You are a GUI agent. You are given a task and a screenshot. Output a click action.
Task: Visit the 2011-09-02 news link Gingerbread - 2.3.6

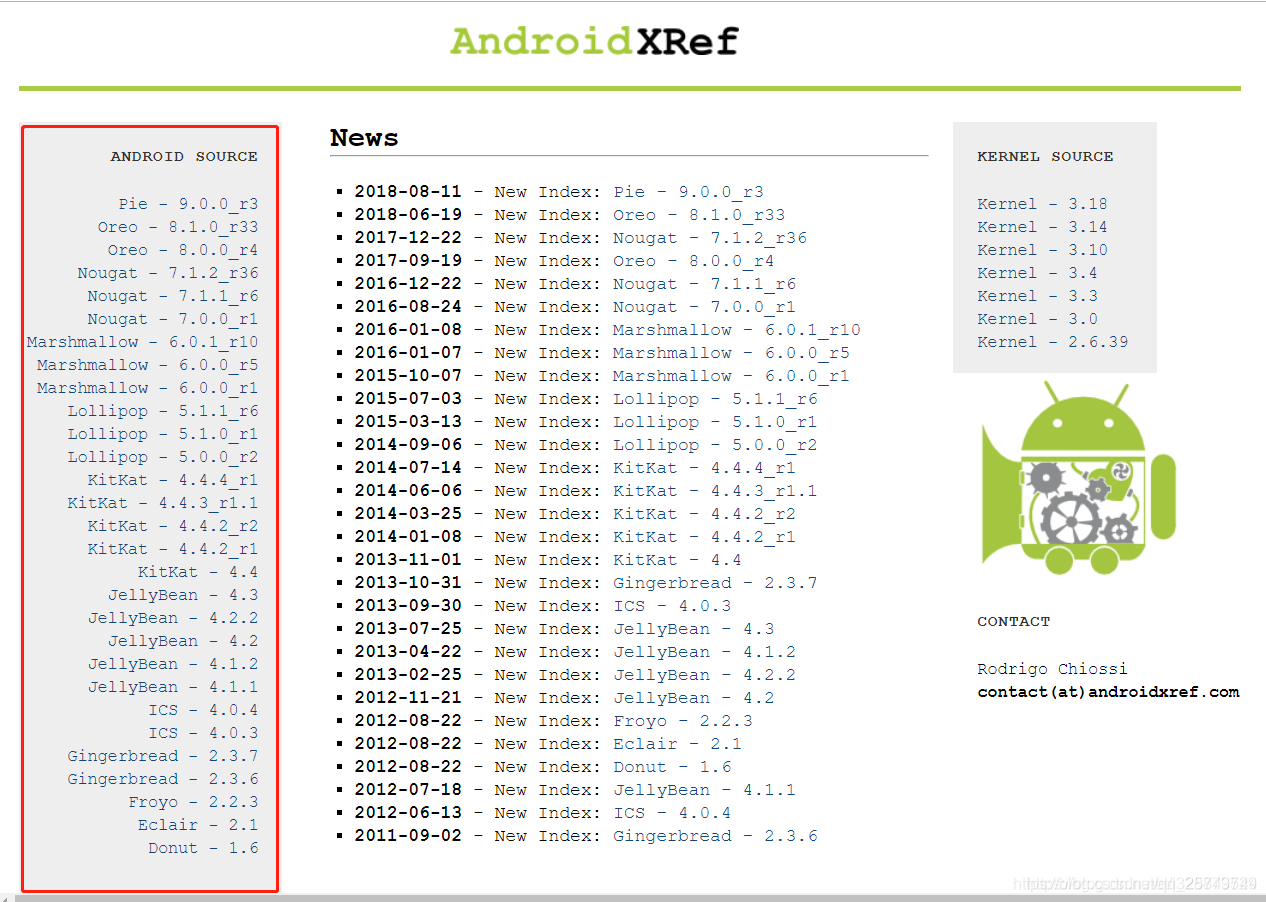pos(715,836)
